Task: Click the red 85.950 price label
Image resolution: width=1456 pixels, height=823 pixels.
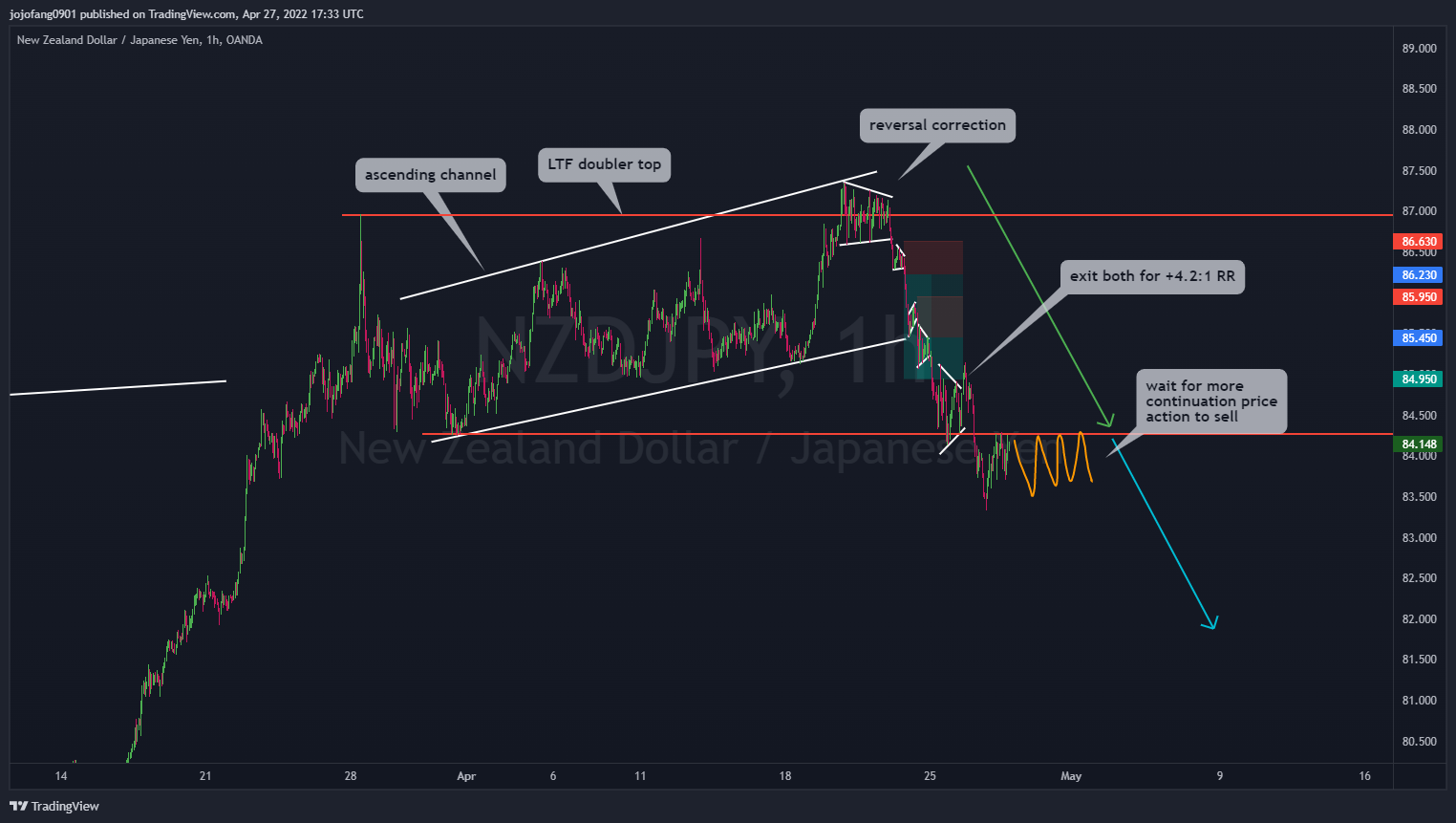Action: [1419, 297]
